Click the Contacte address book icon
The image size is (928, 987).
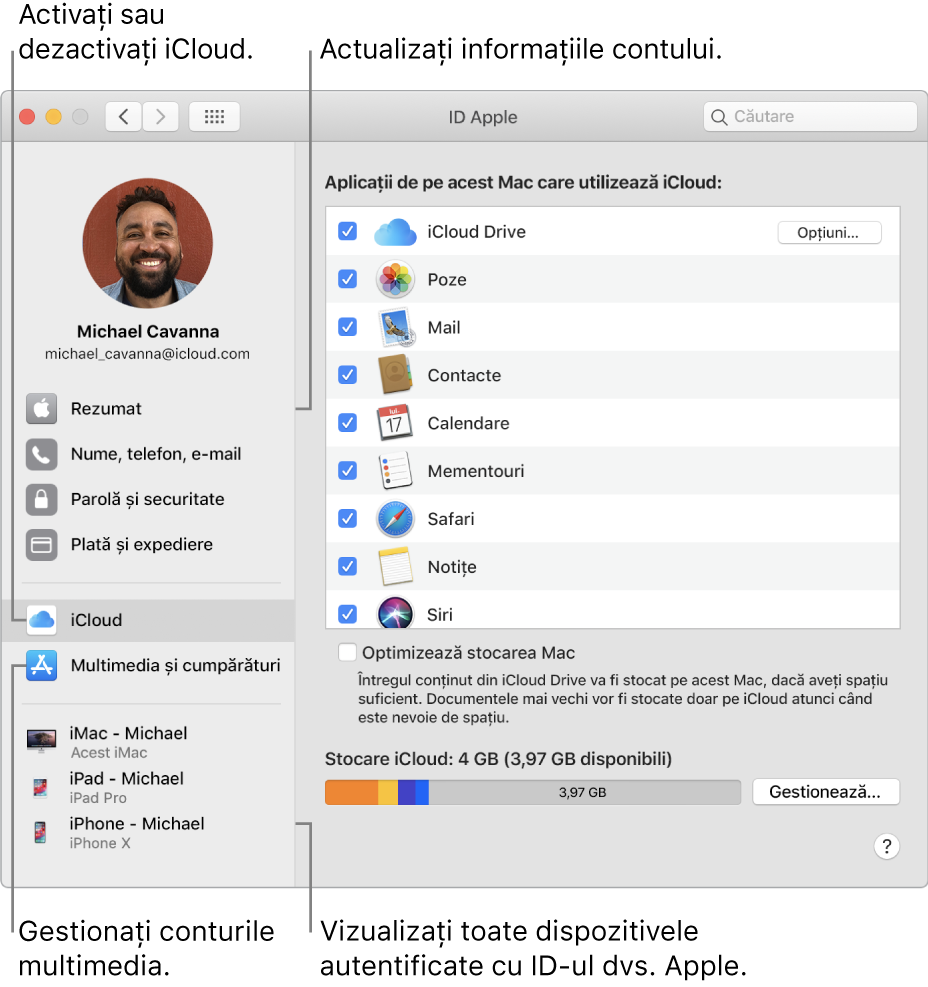395,375
